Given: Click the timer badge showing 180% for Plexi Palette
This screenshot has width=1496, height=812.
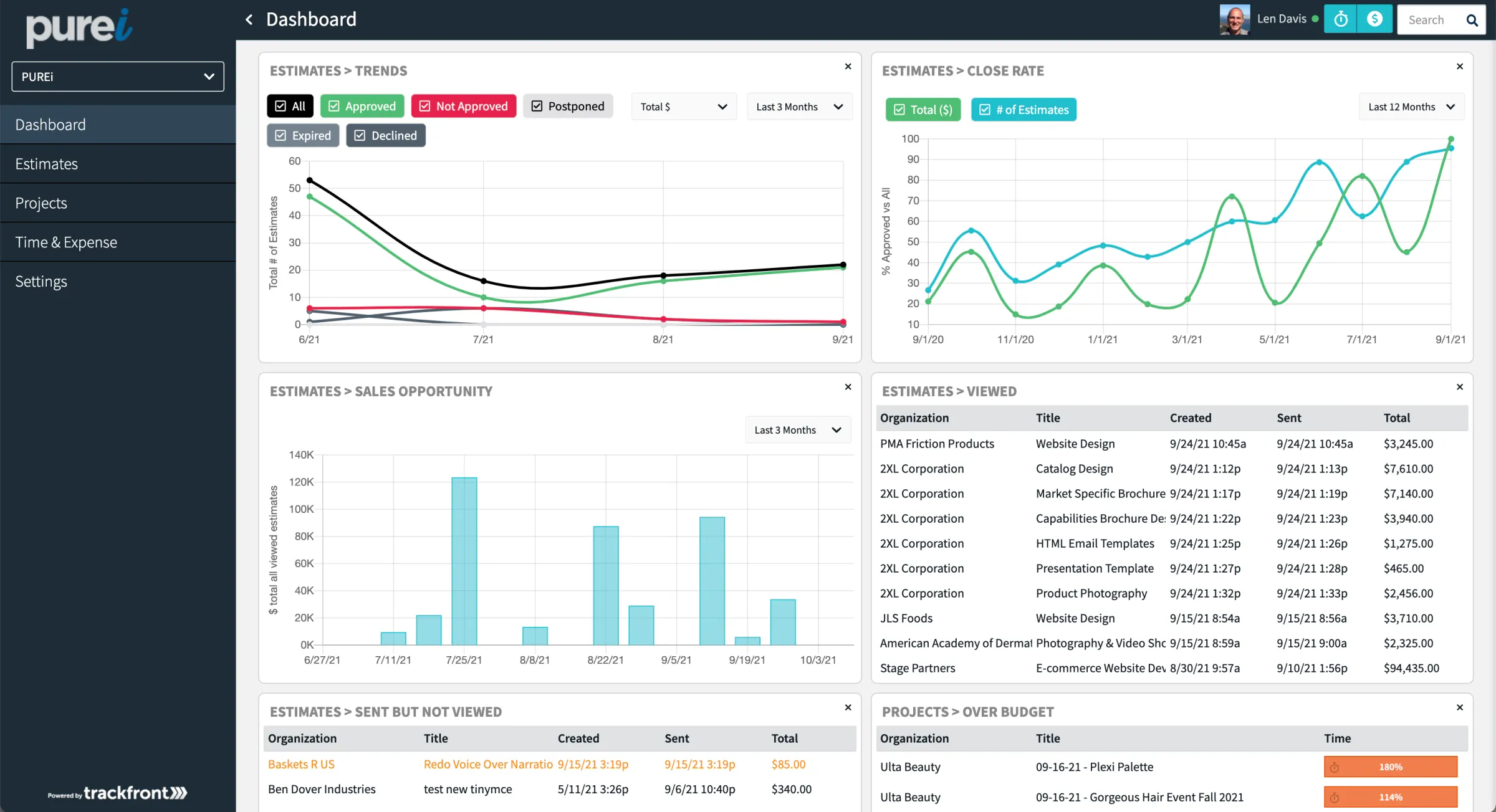Looking at the screenshot, I should (x=1391, y=767).
